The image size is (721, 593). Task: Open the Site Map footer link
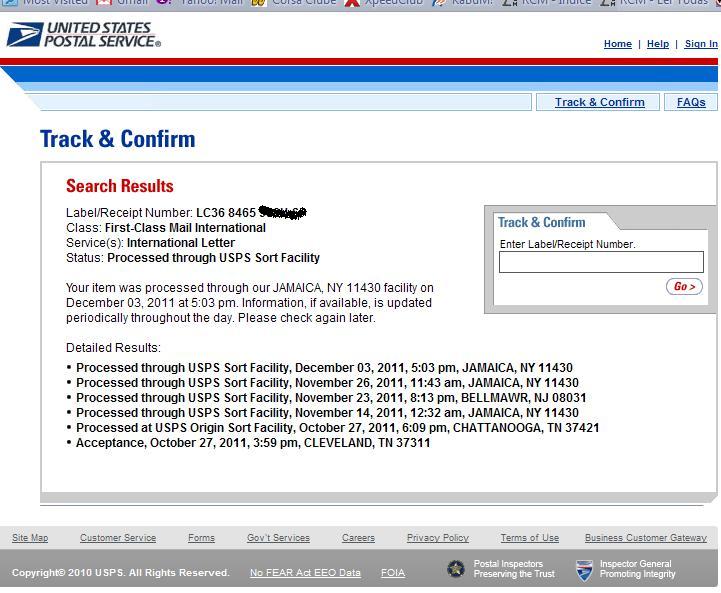coord(30,537)
